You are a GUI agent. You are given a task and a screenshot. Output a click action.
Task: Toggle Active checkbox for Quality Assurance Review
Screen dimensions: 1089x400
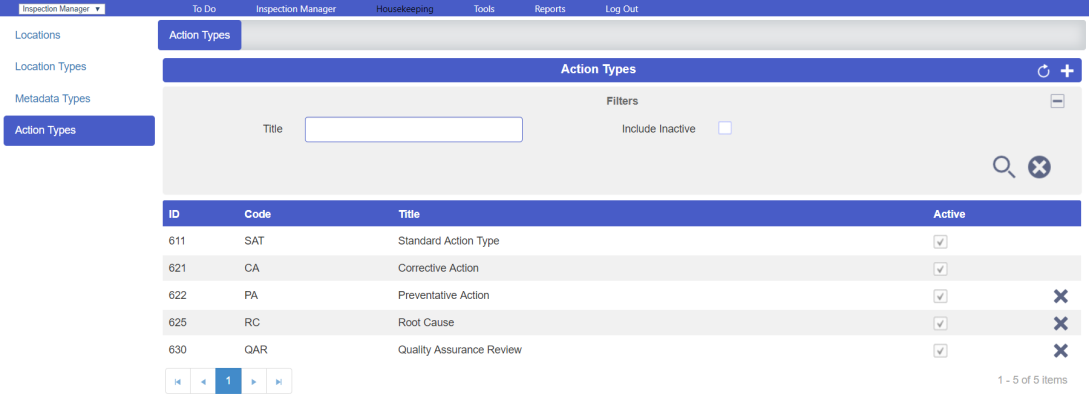click(x=940, y=351)
